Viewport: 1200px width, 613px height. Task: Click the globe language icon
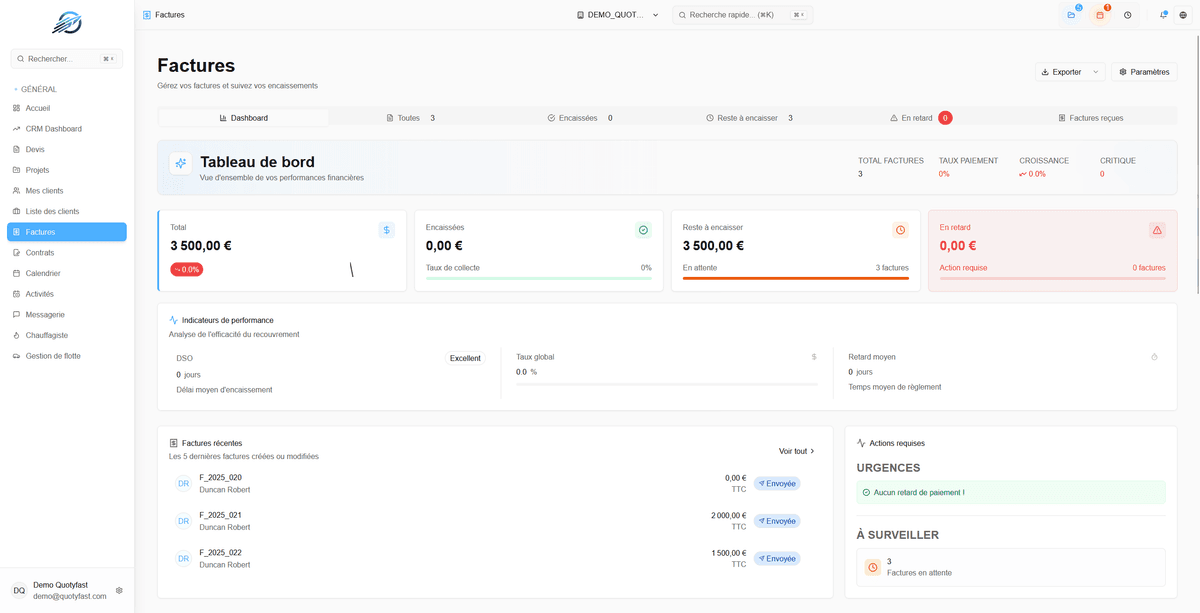point(1184,15)
